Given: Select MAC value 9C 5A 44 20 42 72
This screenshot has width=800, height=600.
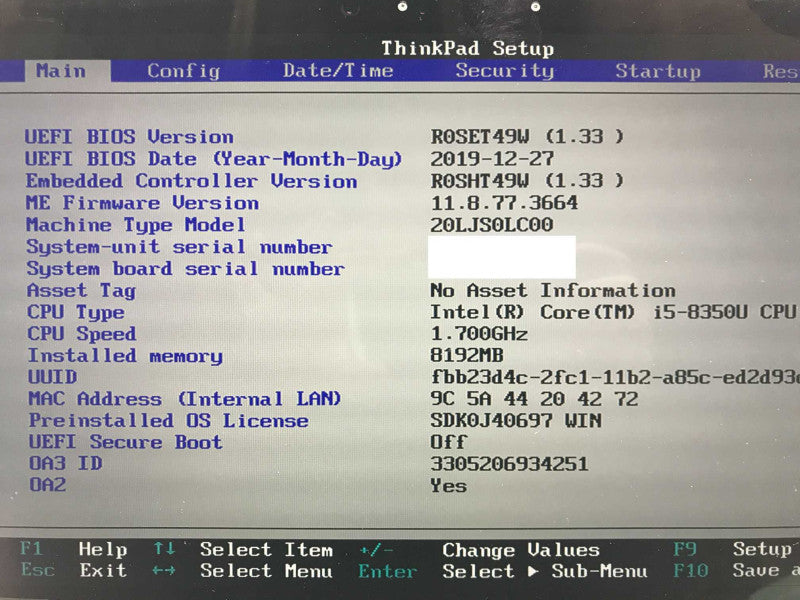Looking at the screenshot, I should pos(534,399).
